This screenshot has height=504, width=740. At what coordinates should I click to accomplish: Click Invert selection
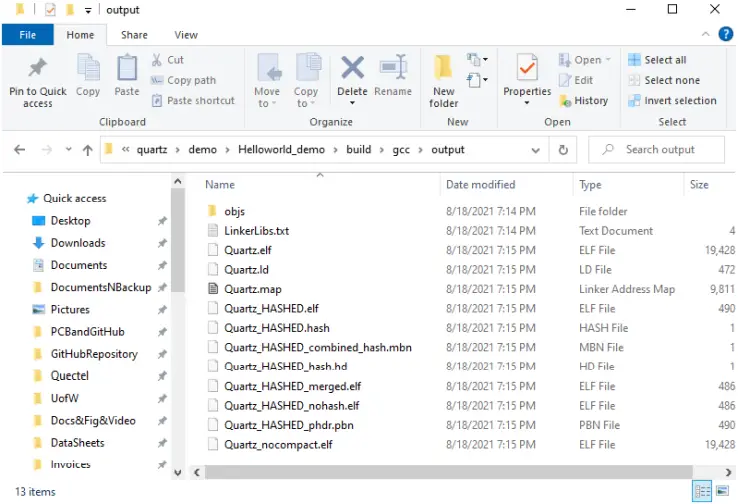(672, 101)
